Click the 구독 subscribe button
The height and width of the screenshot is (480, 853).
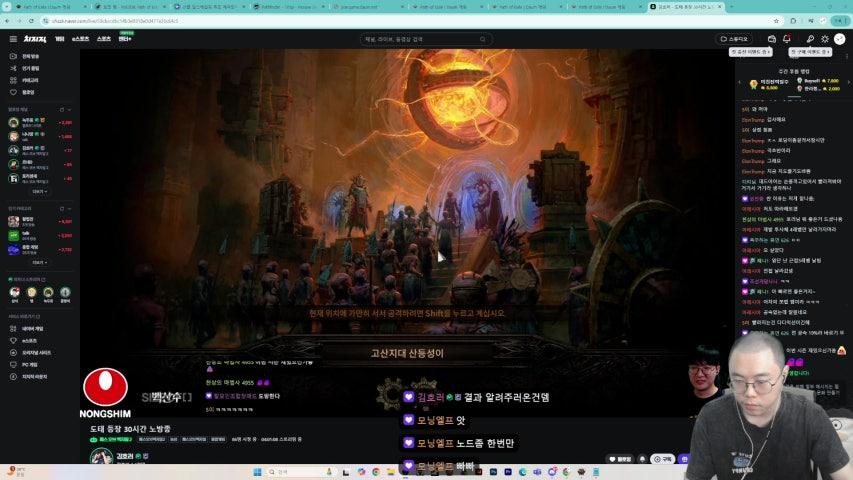[662, 459]
